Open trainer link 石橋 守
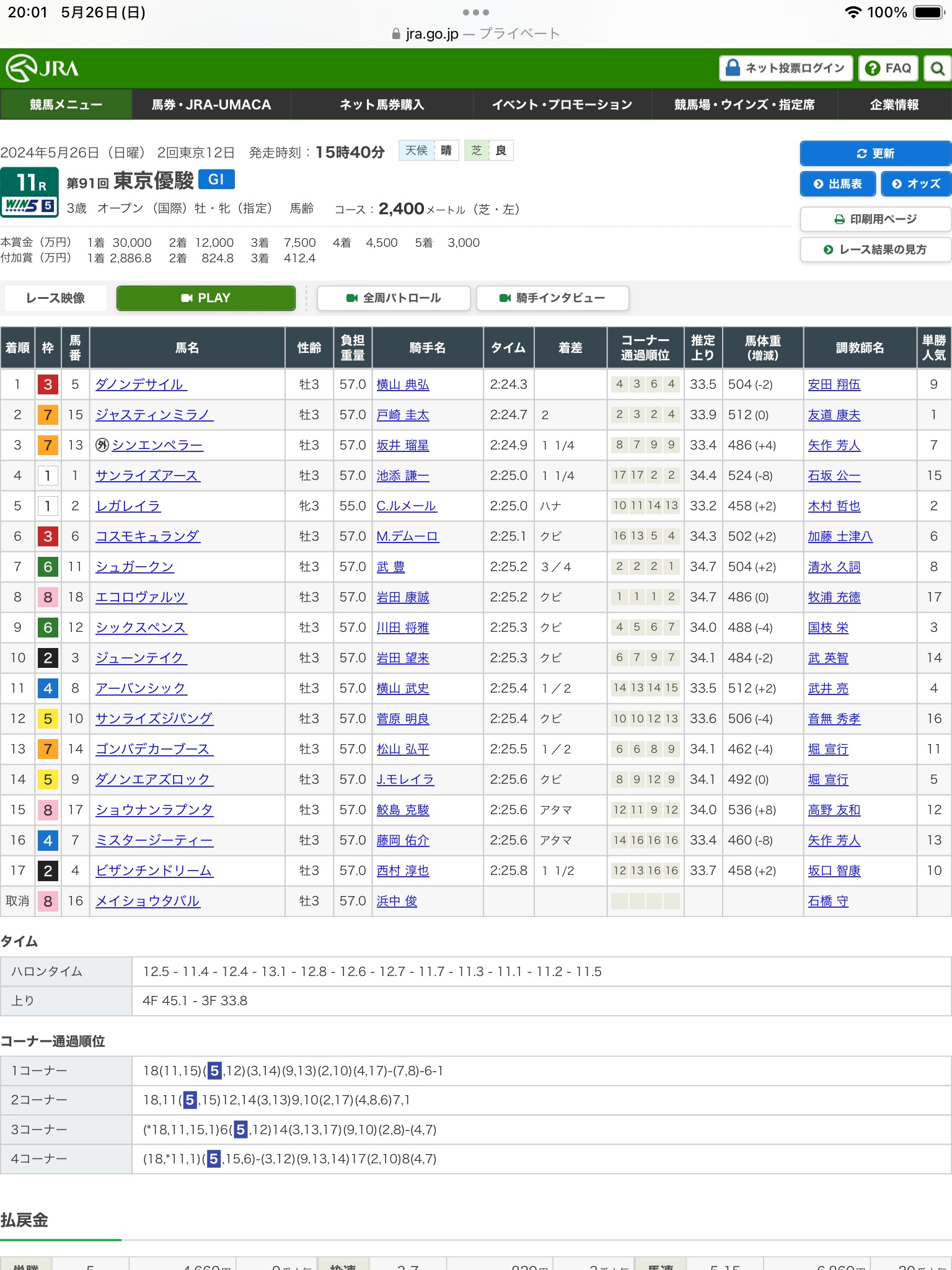The height and width of the screenshot is (1270, 952). click(828, 901)
